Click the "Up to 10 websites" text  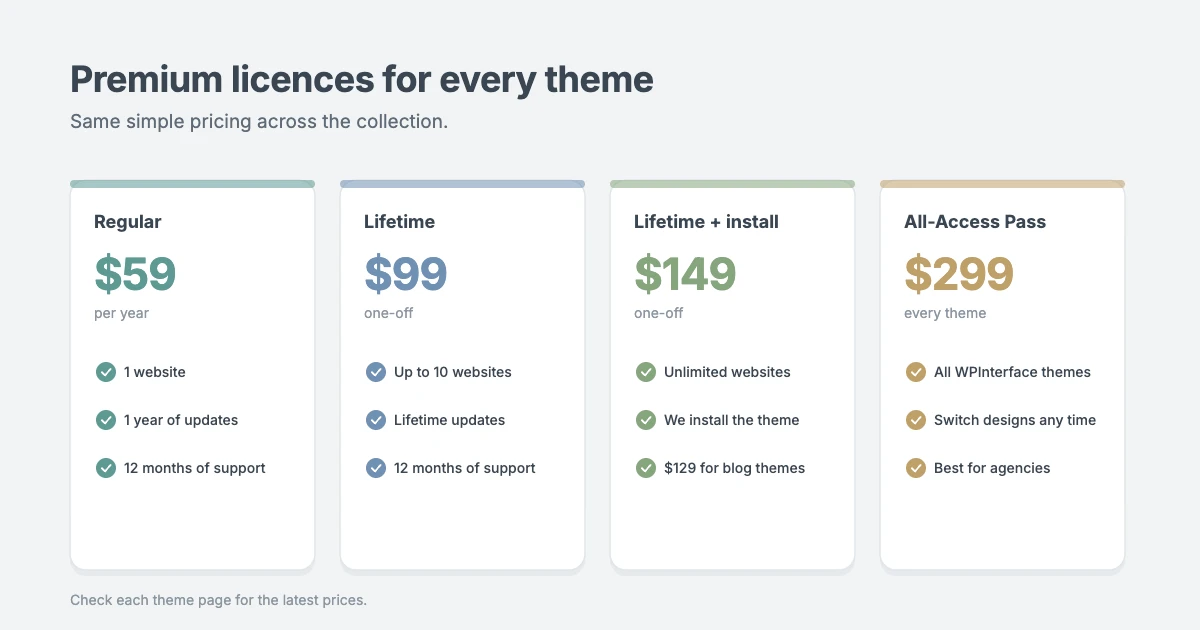pyautogui.click(x=453, y=372)
